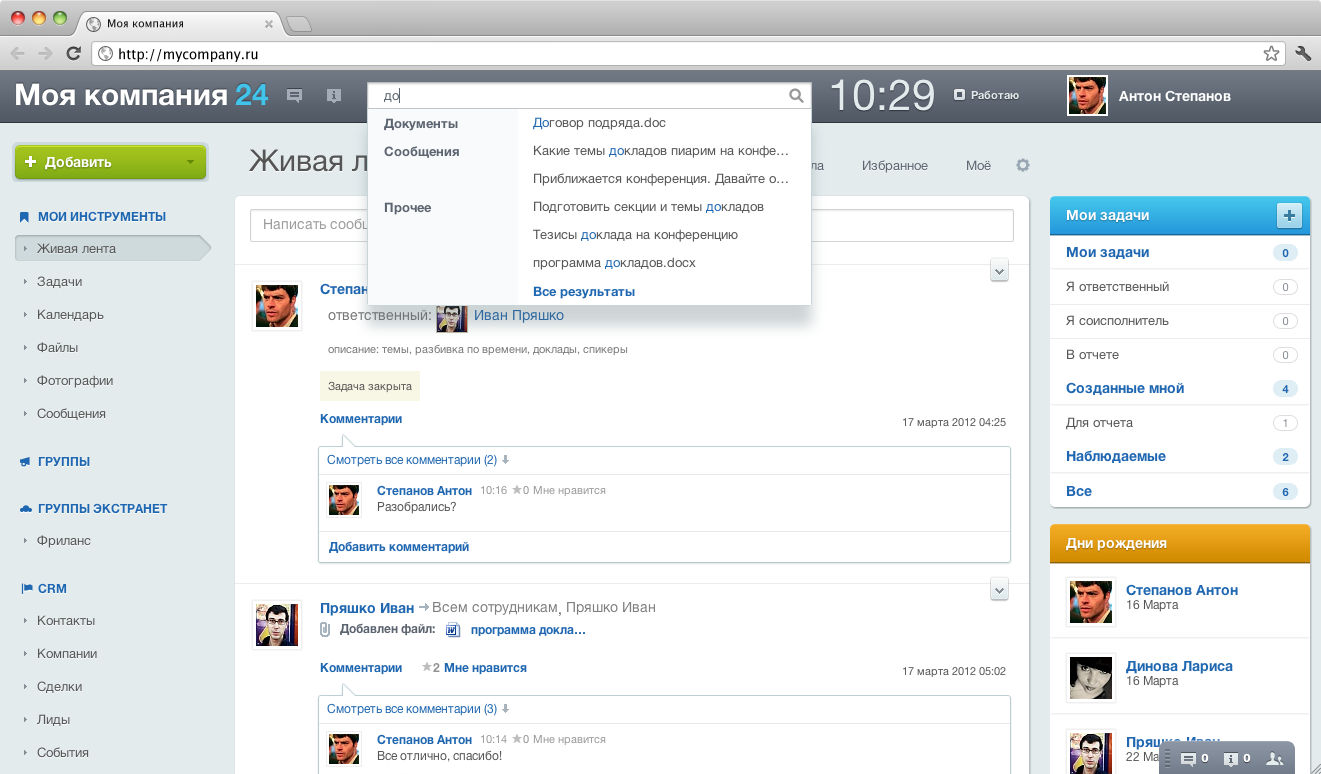Screen dimensions: 1321x774
Task: Like Пряшко Иван post via Мне нравится
Action: (x=485, y=667)
